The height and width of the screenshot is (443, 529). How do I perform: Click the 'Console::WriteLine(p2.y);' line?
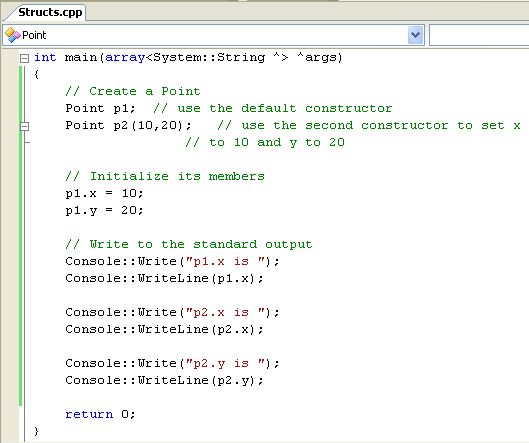(164, 381)
